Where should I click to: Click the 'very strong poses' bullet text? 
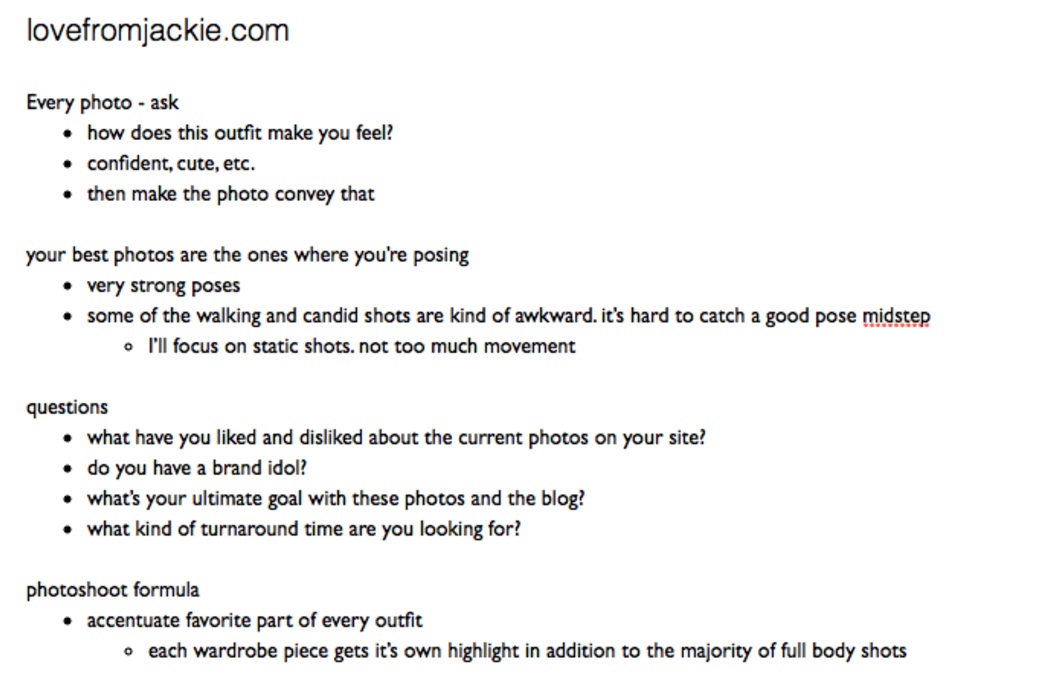163,286
